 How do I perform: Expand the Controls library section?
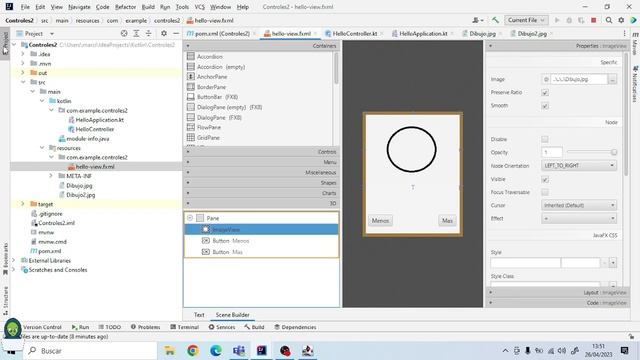click(261, 151)
